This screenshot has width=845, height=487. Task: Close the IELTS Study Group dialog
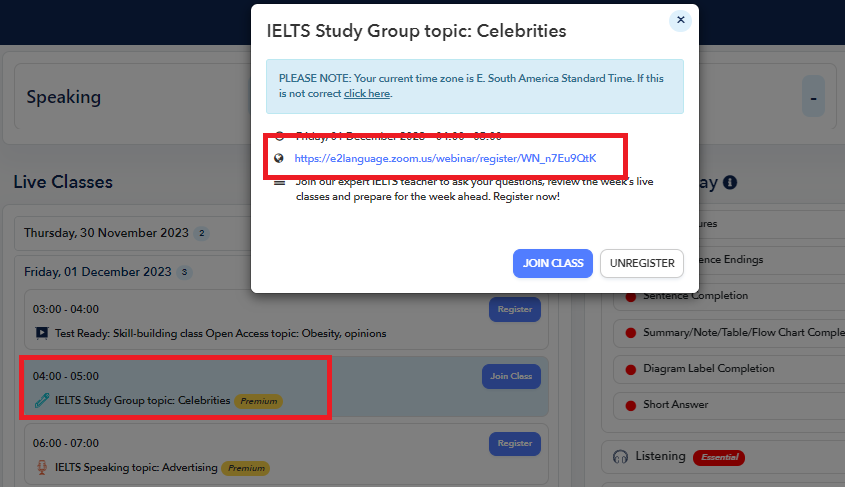click(x=680, y=20)
